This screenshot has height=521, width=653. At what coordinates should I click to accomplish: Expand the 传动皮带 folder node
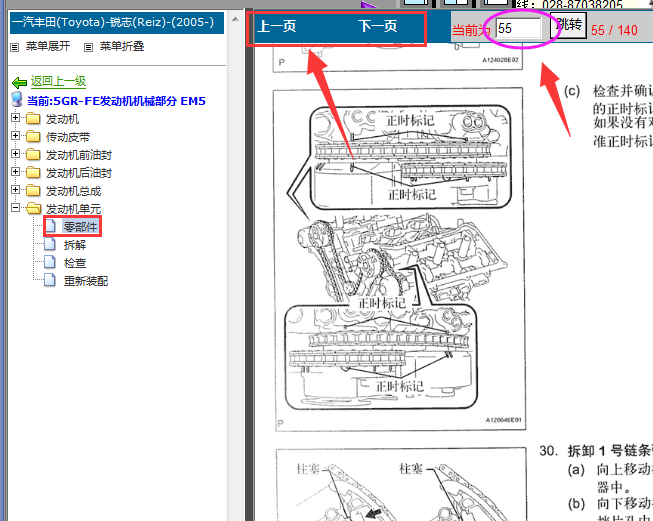[15, 136]
